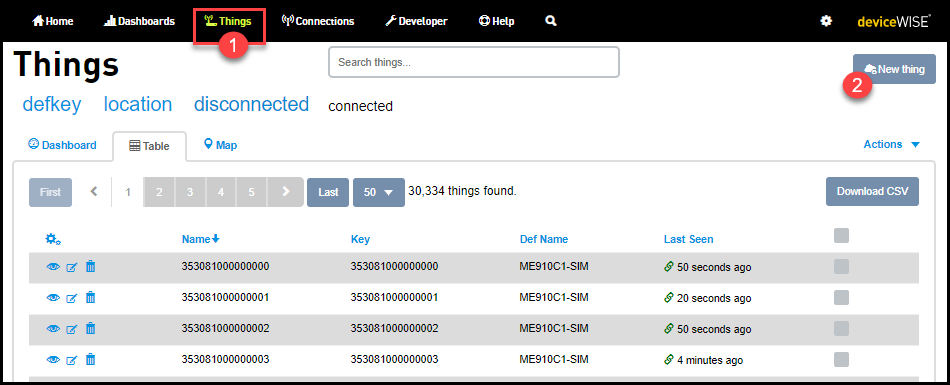
Task: Switch to the Map tab
Action: [x=221, y=145]
